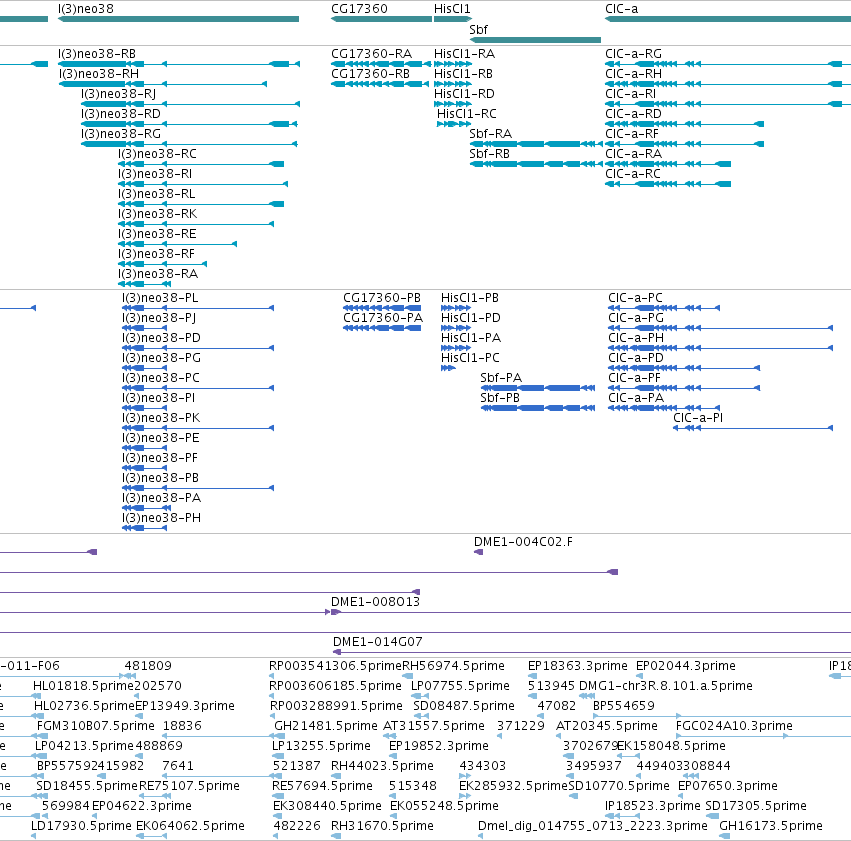The width and height of the screenshot is (851, 841).
Task: Select transcript ClC-a-RF
Action: click(632, 134)
